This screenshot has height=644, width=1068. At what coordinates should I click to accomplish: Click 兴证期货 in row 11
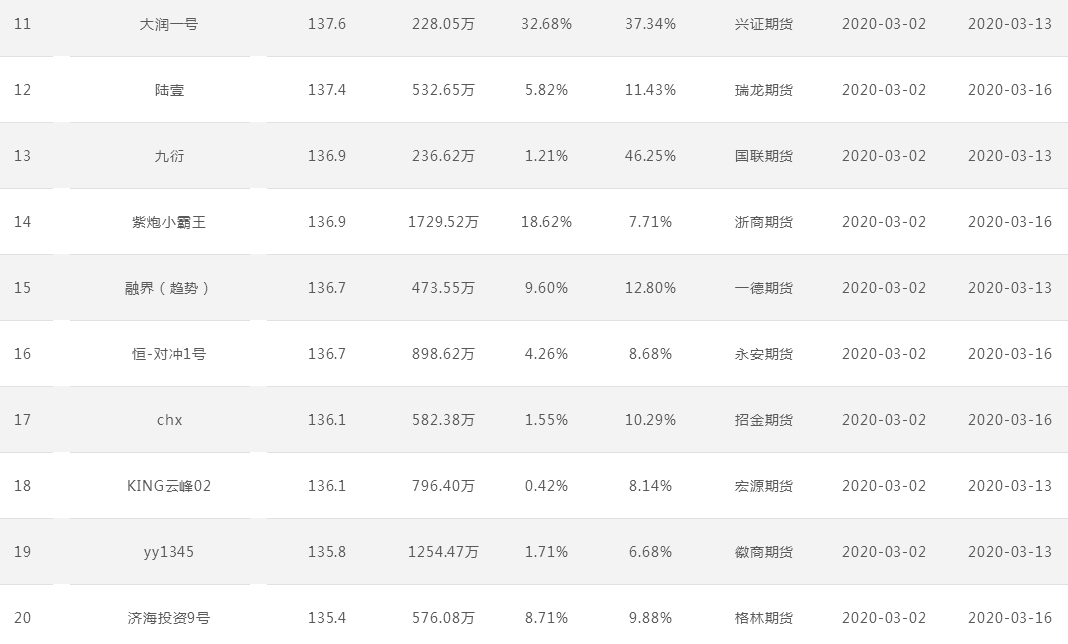[764, 25]
